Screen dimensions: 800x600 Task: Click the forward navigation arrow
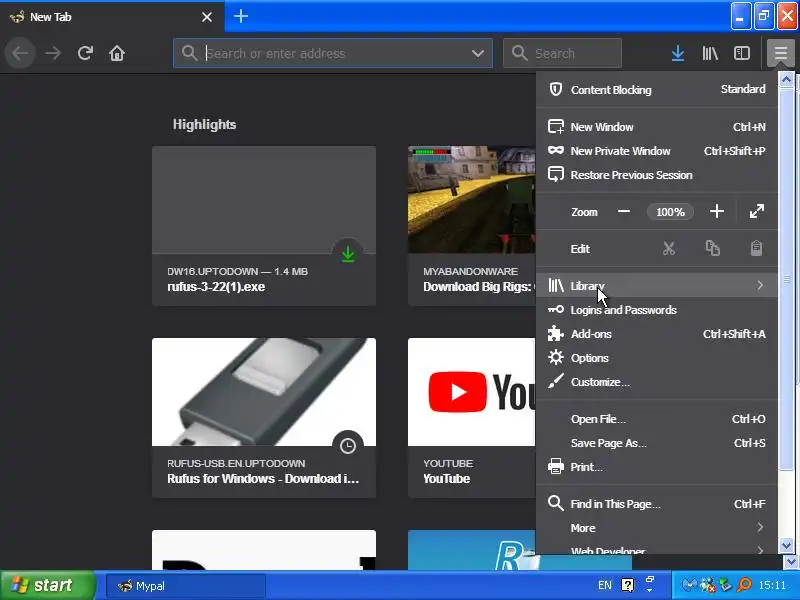(x=53, y=53)
